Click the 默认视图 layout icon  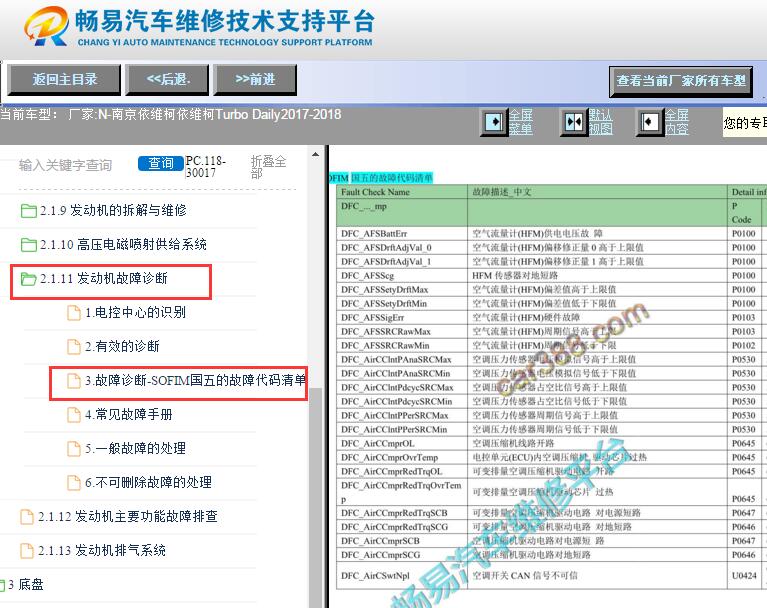point(573,122)
